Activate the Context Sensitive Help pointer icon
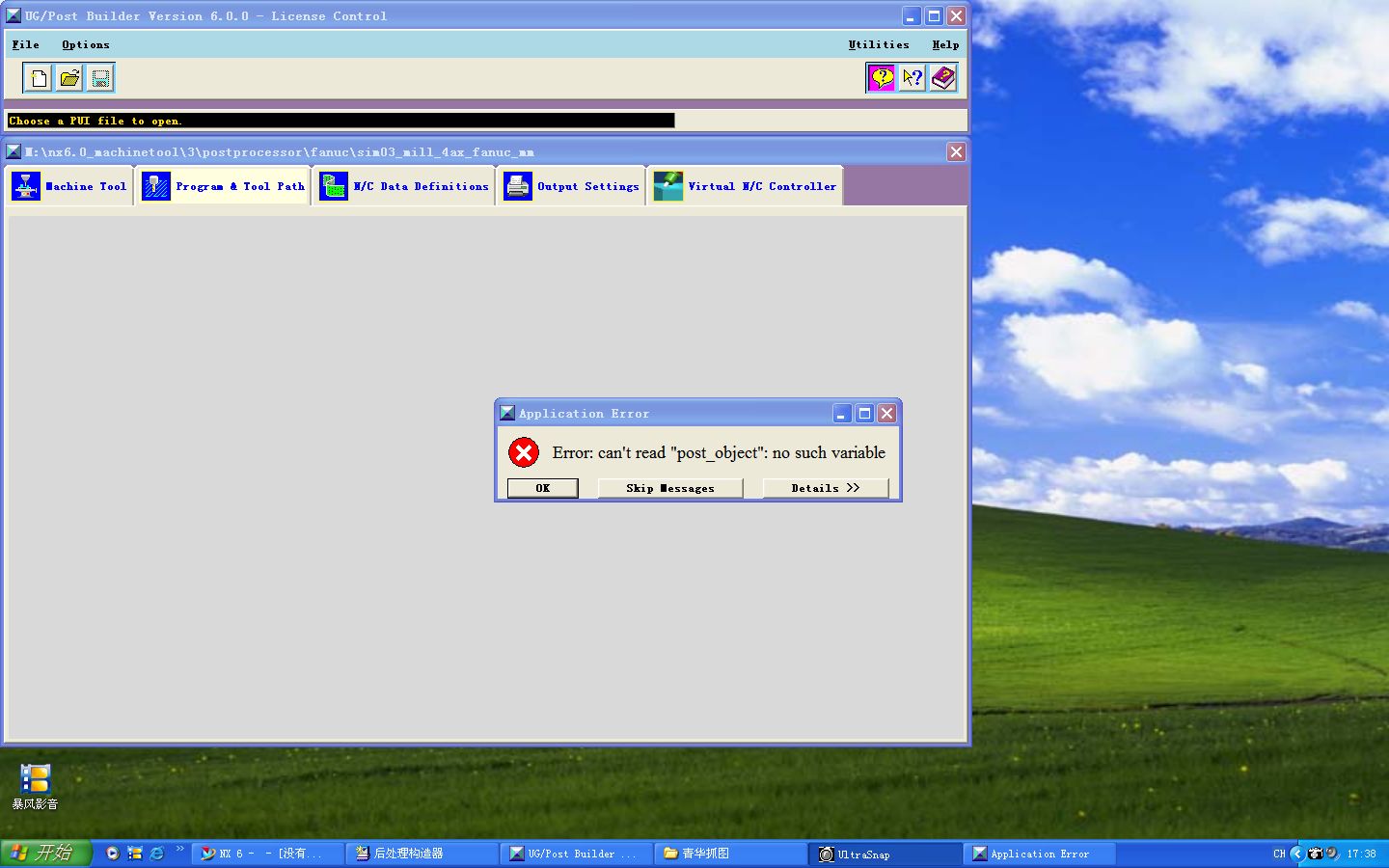1389x868 pixels. point(912,78)
